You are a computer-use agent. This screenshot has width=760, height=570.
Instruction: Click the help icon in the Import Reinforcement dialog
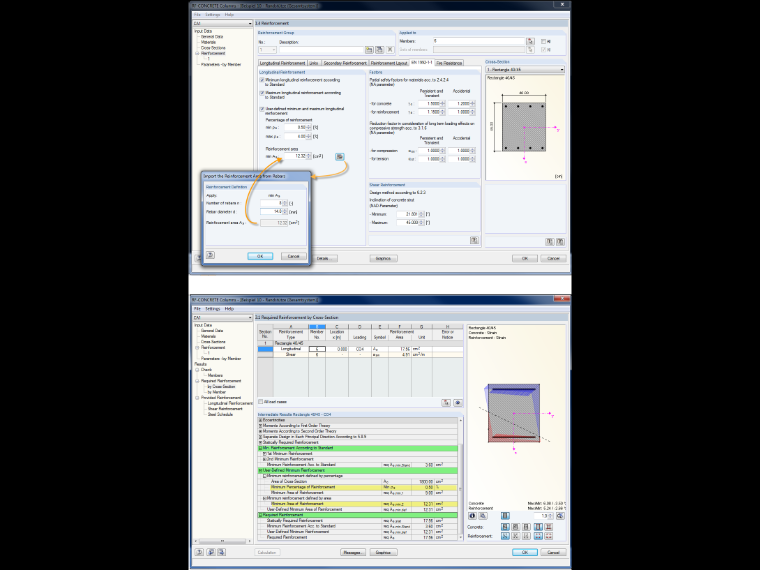point(210,255)
